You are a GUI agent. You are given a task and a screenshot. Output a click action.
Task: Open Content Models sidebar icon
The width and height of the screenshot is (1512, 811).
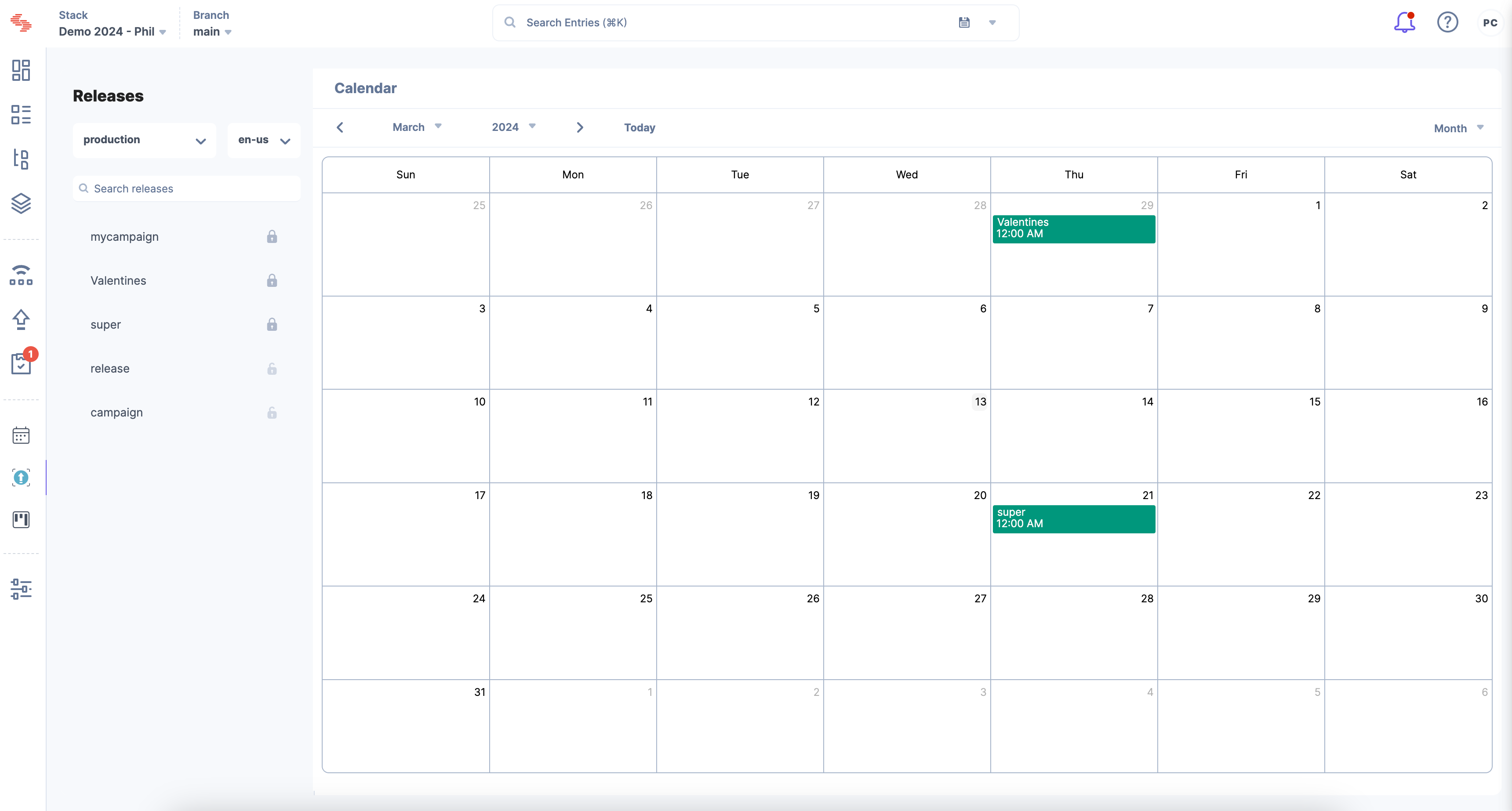pos(21,159)
